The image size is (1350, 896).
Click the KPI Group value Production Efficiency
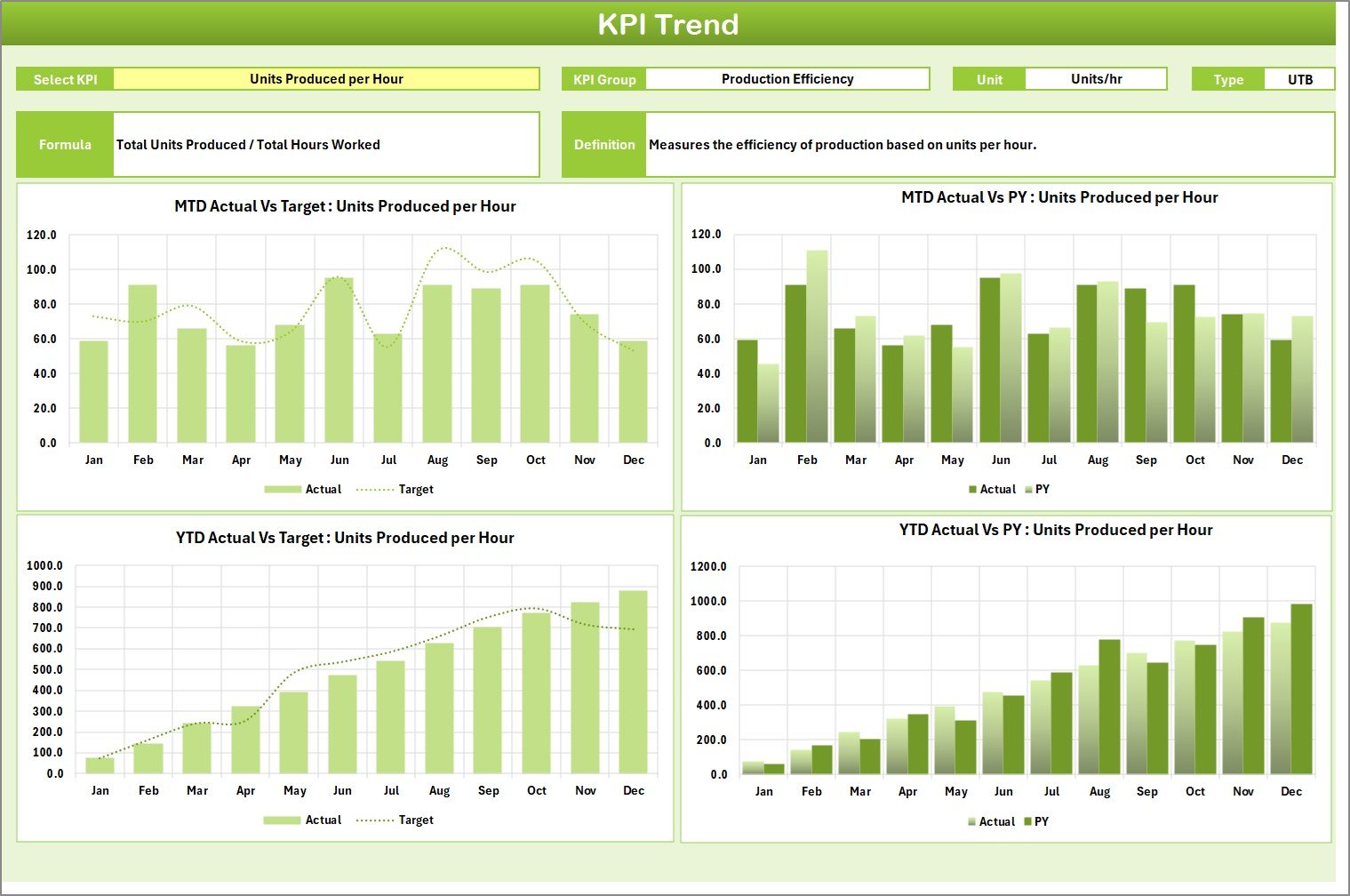787,79
